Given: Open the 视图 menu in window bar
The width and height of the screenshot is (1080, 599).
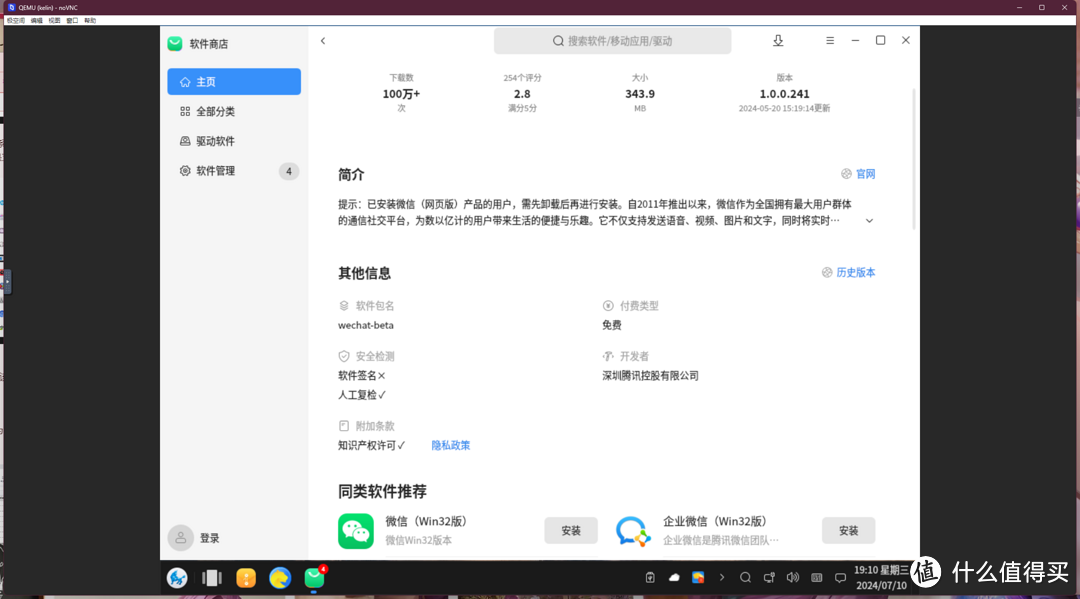Looking at the screenshot, I should click(x=54, y=19).
